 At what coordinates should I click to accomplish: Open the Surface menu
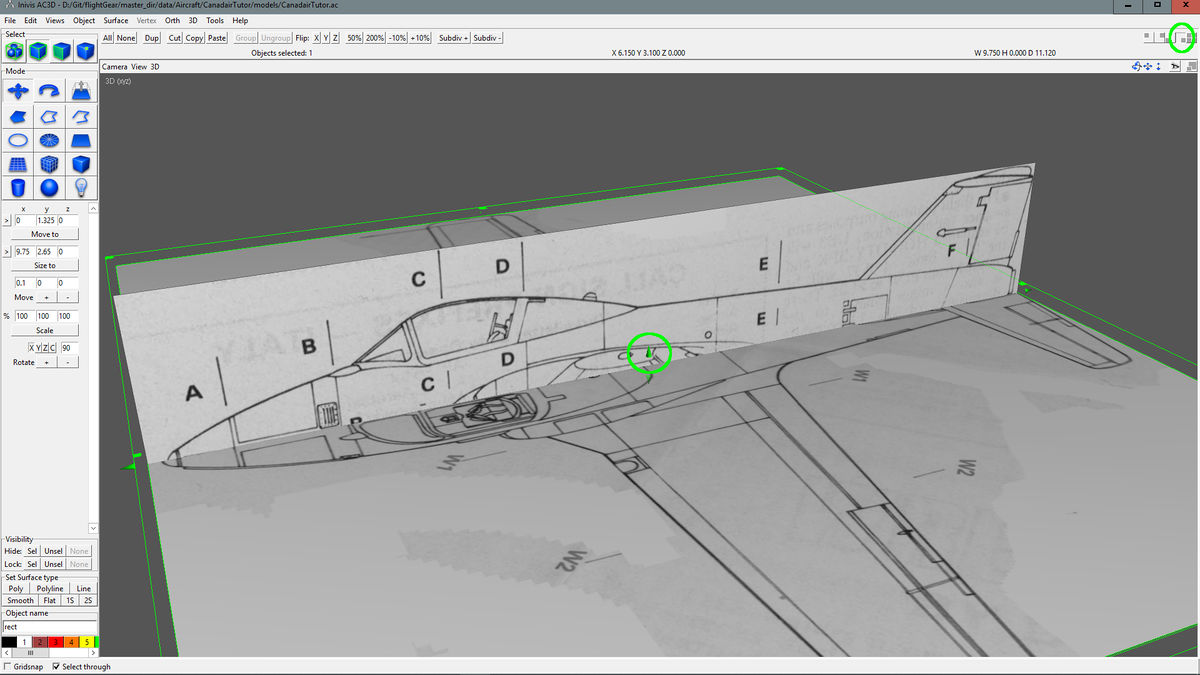pos(115,20)
